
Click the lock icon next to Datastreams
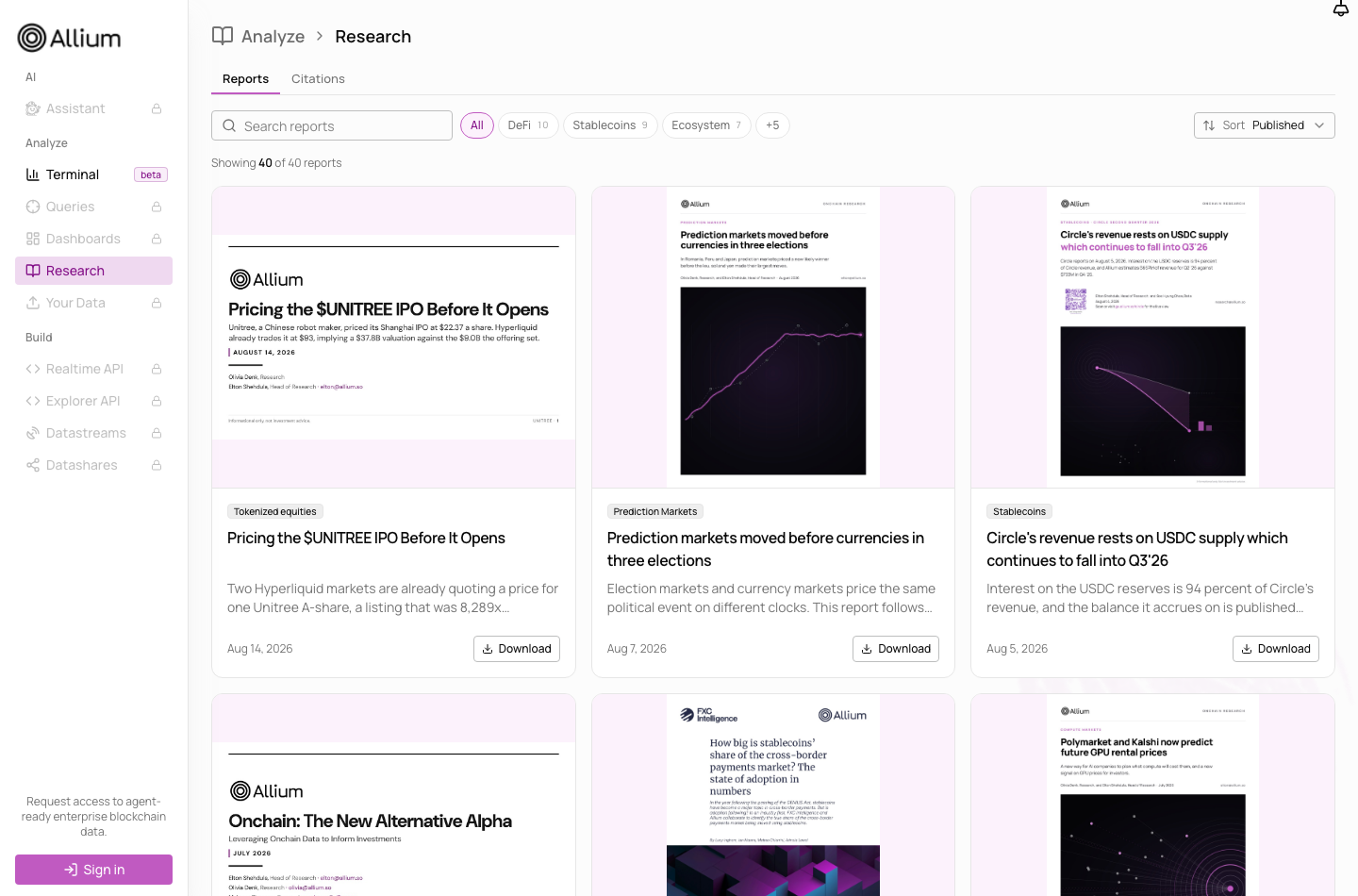coord(157,433)
